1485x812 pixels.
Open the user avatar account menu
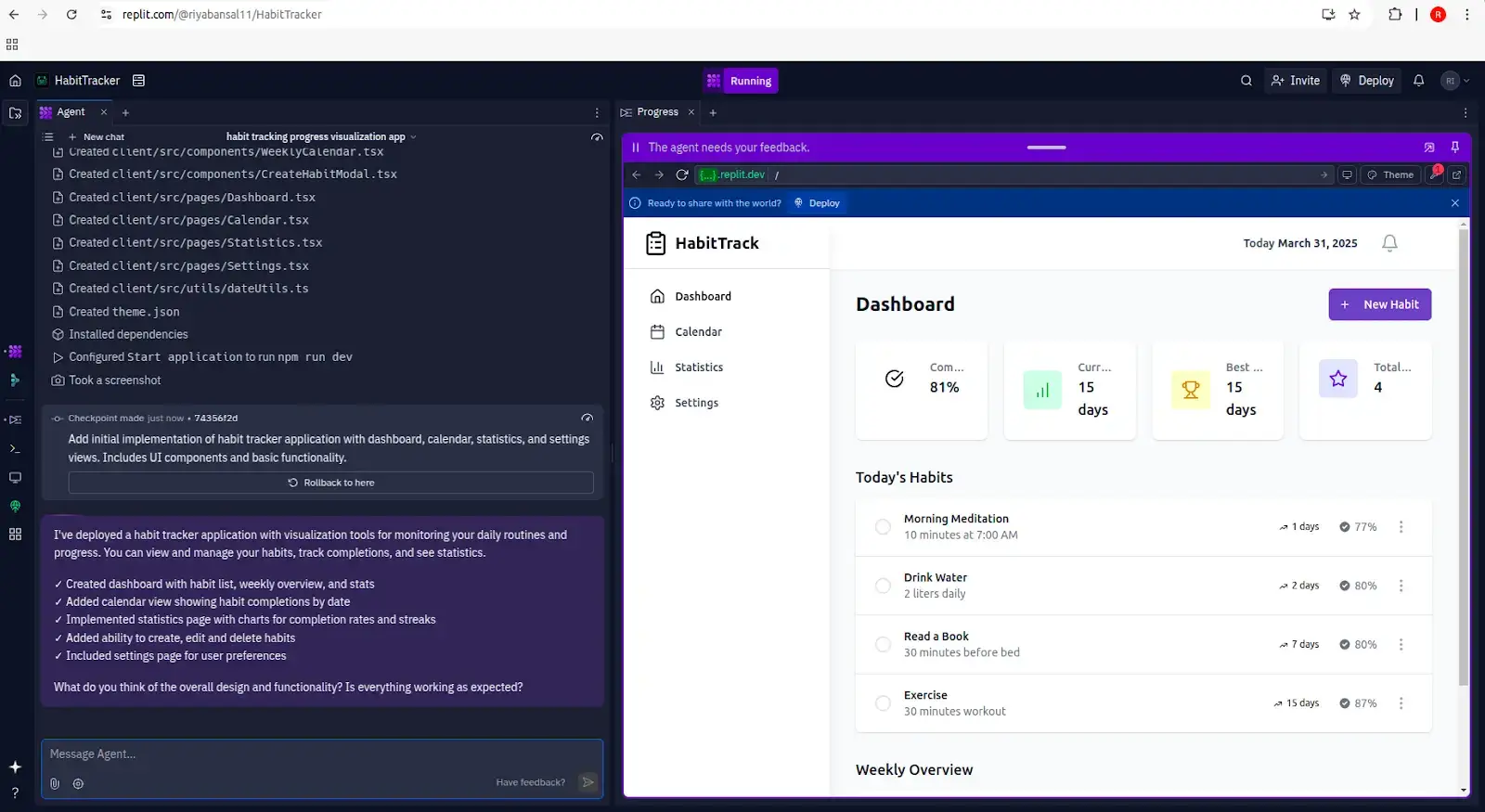[1454, 81]
